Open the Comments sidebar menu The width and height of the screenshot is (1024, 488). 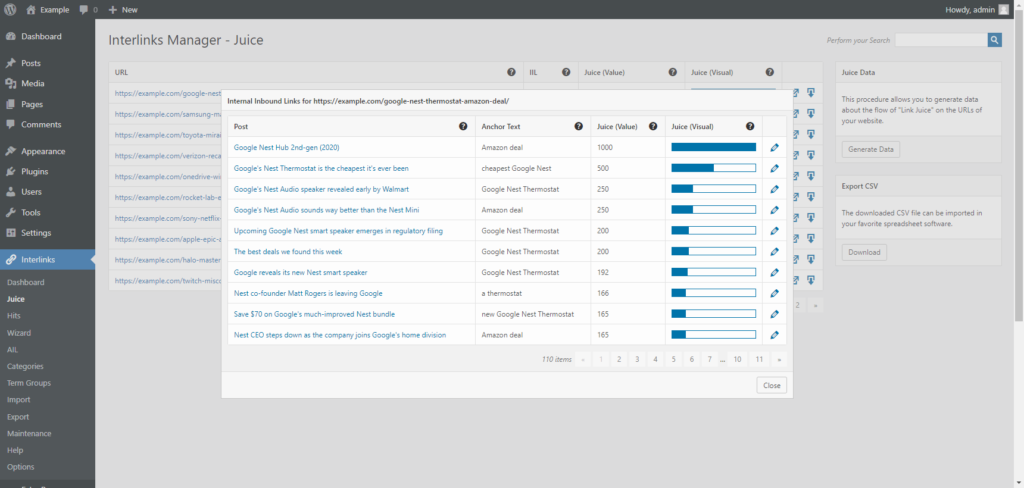coord(41,124)
